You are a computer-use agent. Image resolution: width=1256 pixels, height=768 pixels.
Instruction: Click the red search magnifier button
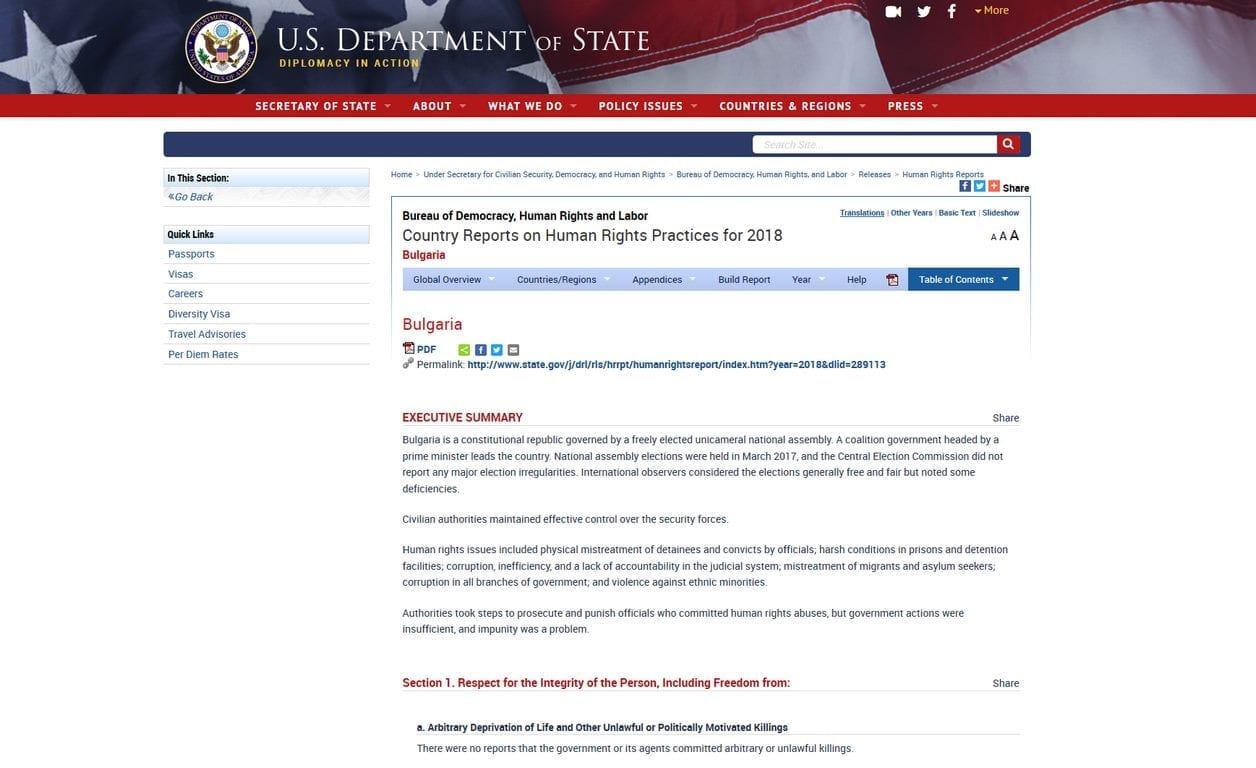(1009, 144)
